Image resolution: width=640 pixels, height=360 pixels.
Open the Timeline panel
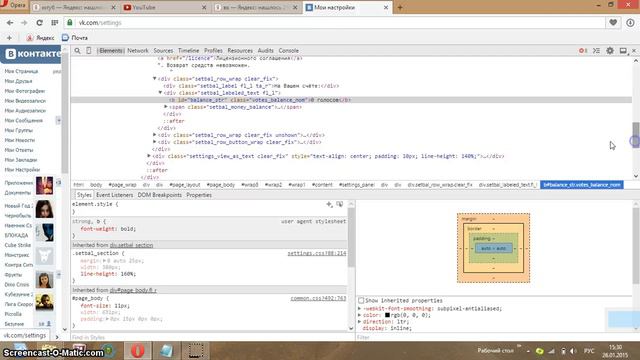(189, 51)
